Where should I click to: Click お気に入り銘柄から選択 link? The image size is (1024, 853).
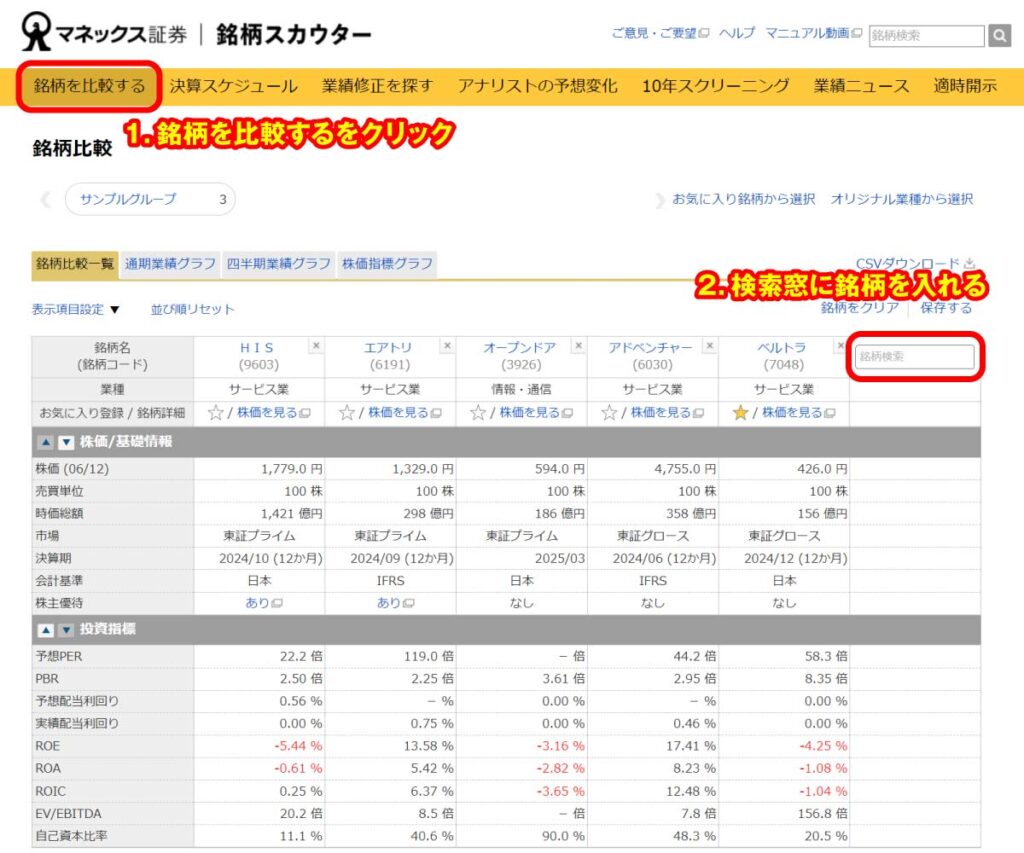click(x=744, y=199)
